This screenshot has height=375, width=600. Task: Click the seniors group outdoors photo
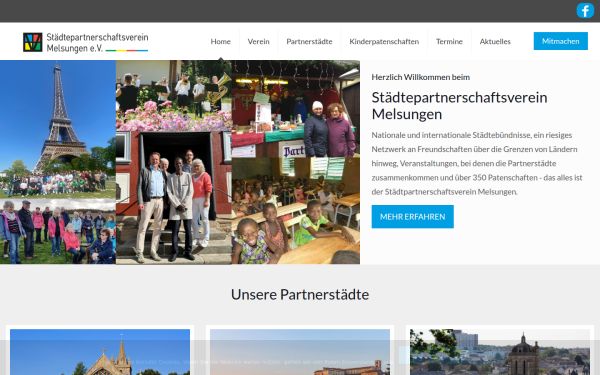[x=58, y=232]
